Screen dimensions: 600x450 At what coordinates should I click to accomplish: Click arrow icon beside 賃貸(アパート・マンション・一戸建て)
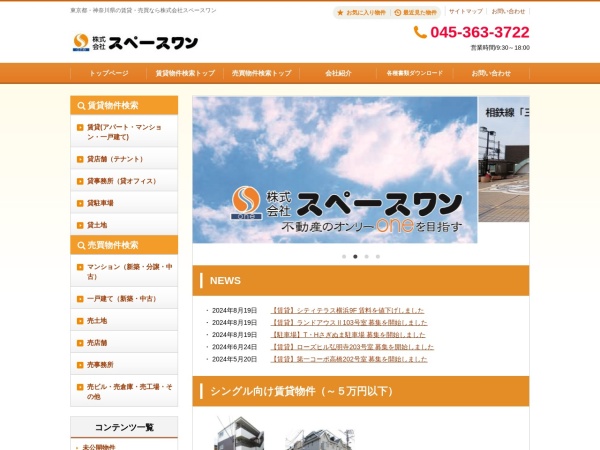point(80,127)
